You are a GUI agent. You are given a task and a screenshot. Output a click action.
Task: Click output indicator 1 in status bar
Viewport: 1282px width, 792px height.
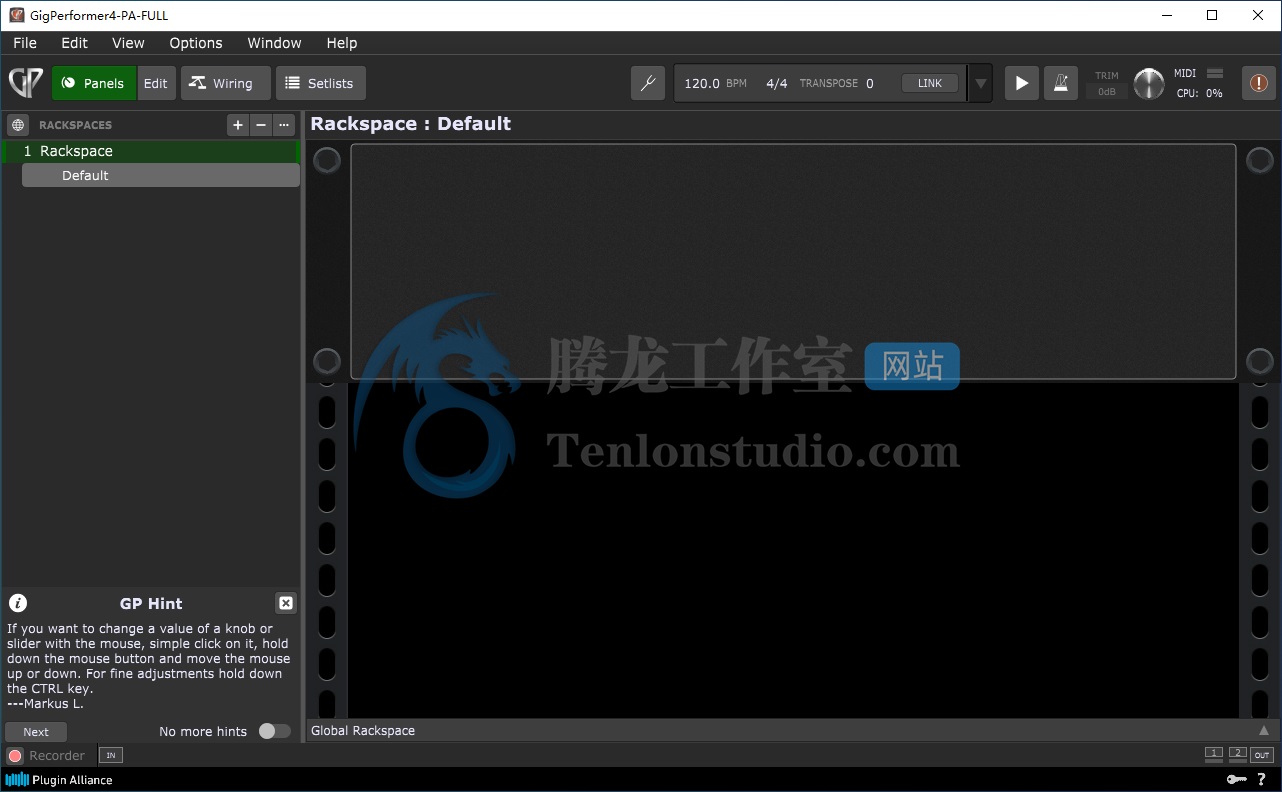click(x=1214, y=754)
